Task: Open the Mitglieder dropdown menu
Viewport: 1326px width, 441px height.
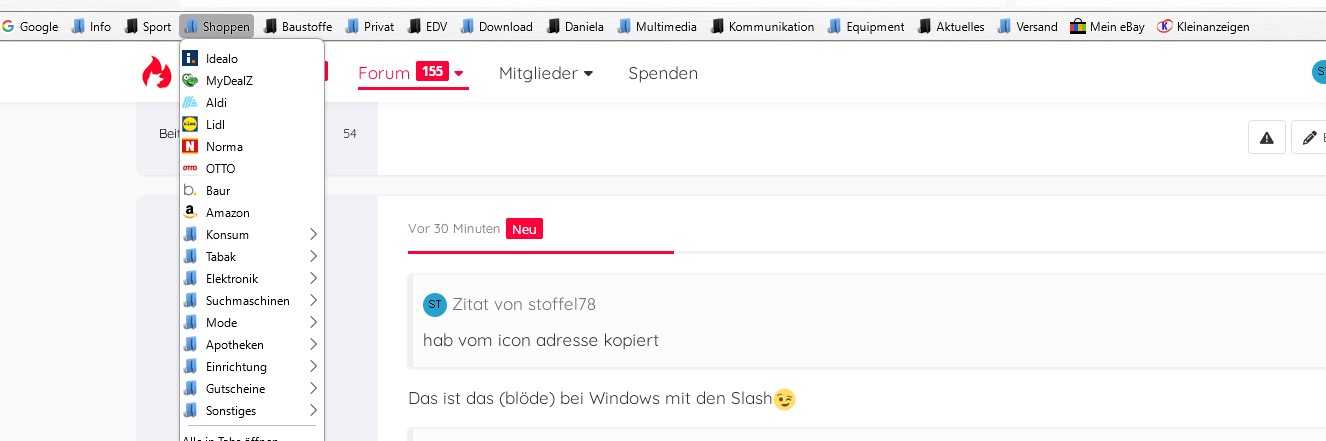Action: [x=546, y=73]
